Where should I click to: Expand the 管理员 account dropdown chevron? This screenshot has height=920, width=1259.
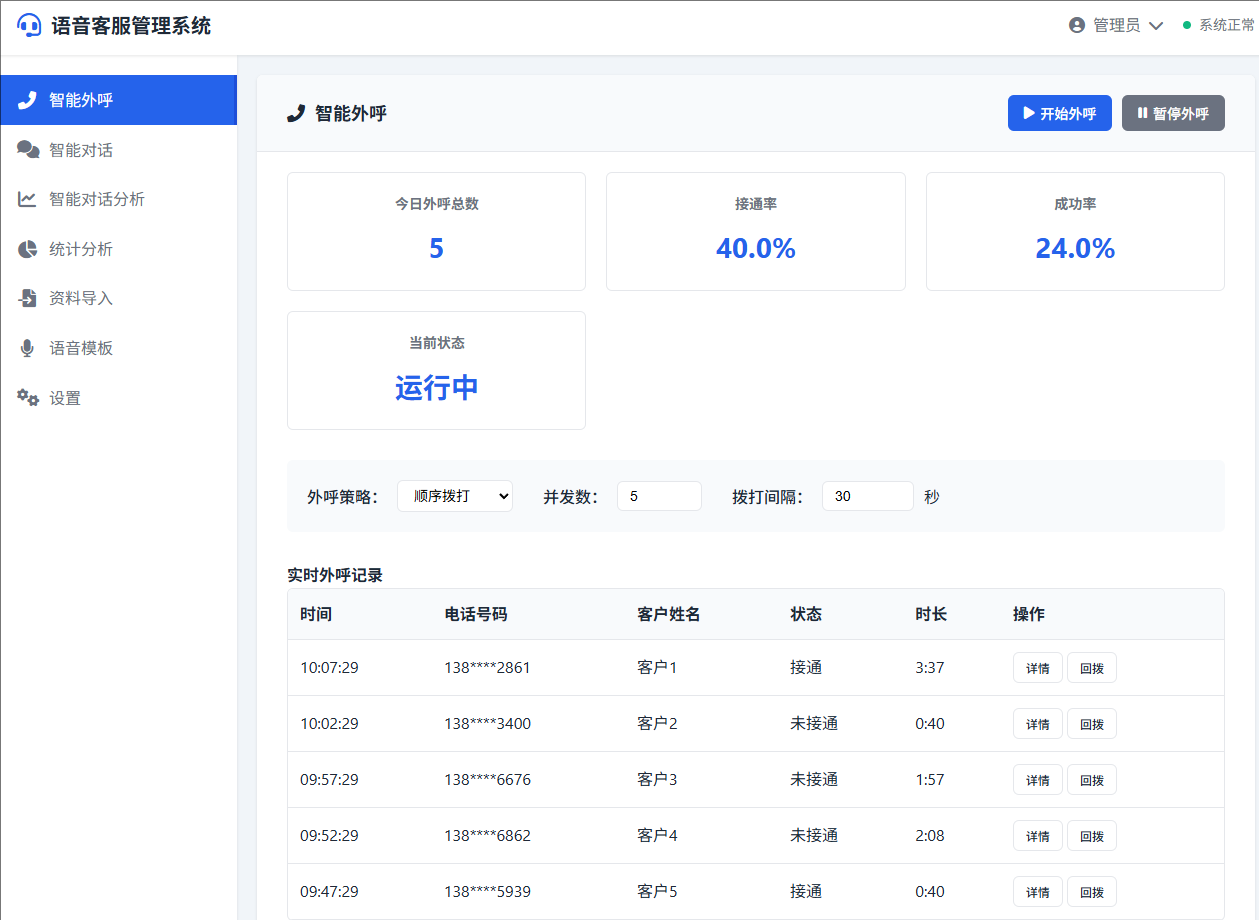point(1156,26)
